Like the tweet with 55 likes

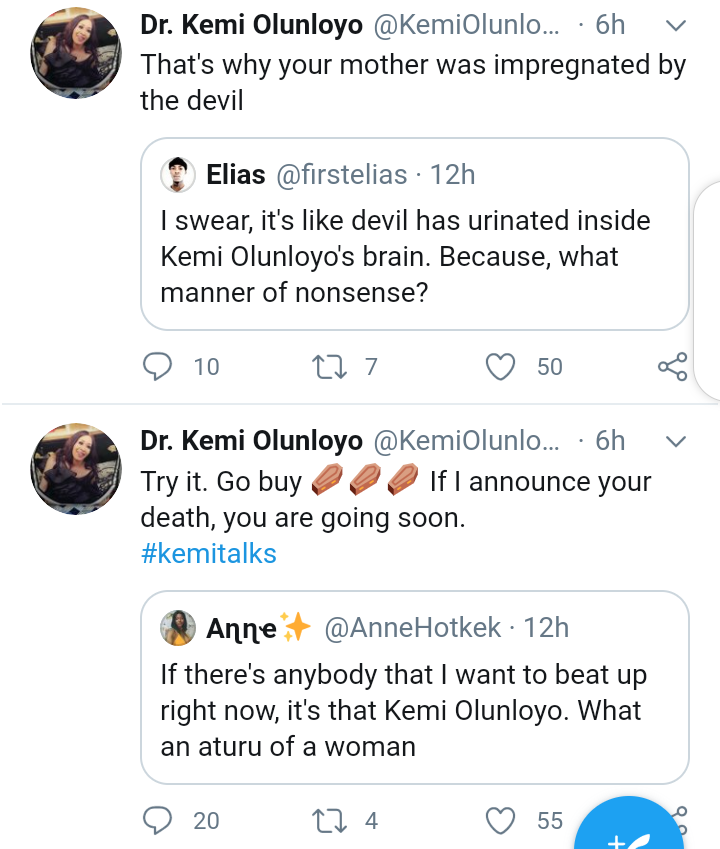[x=500, y=821]
